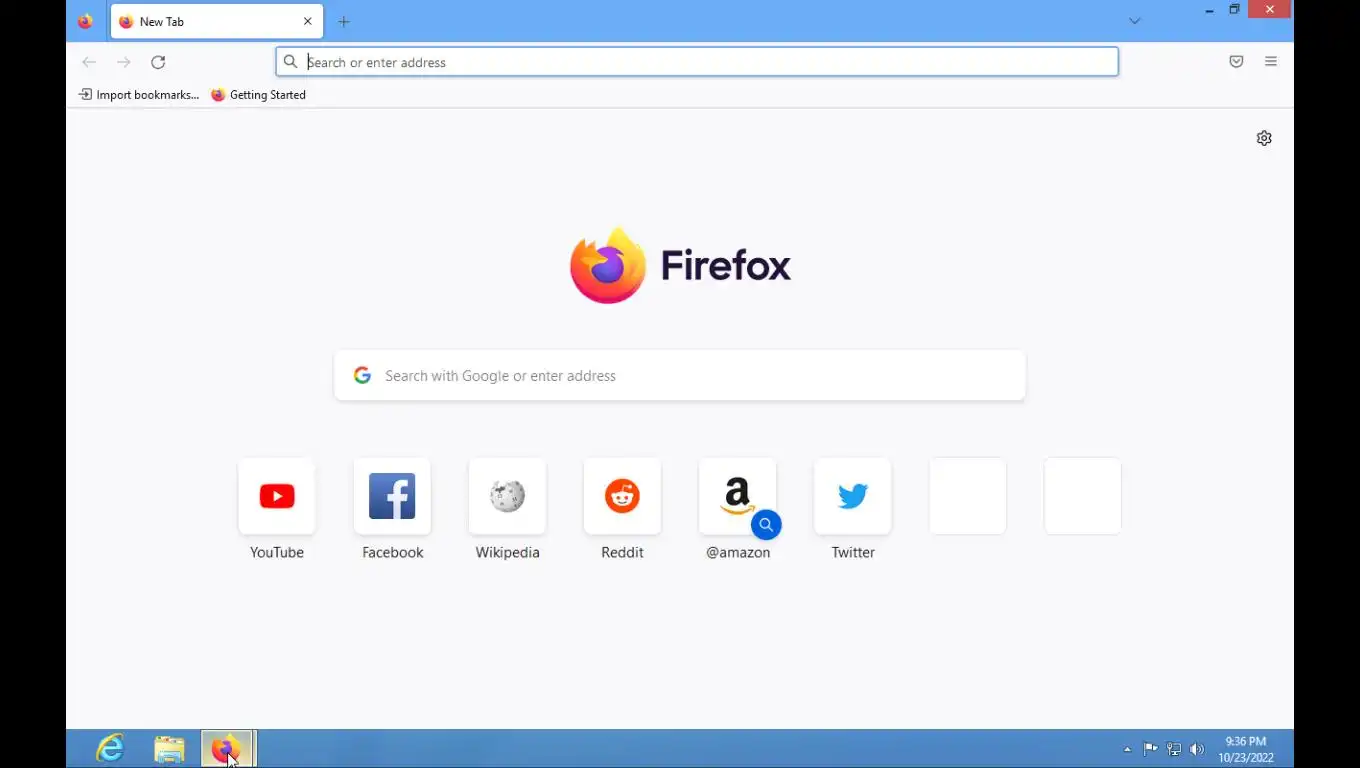The image size is (1360, 768).
Task: Open the Wikipedia shortcut tile
Action: click(x=507, y=496)
